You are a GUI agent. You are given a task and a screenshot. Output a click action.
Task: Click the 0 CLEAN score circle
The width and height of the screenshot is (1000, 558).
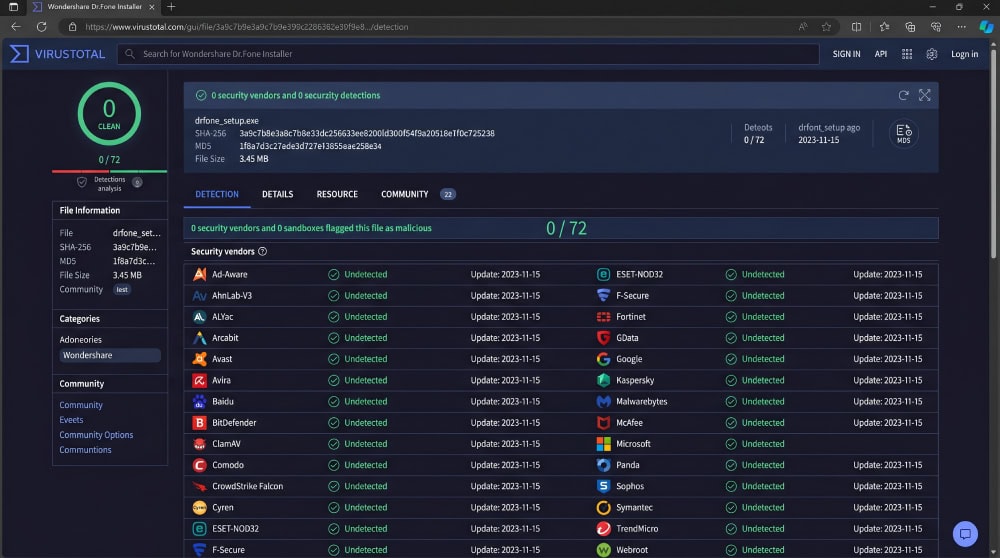109,114
